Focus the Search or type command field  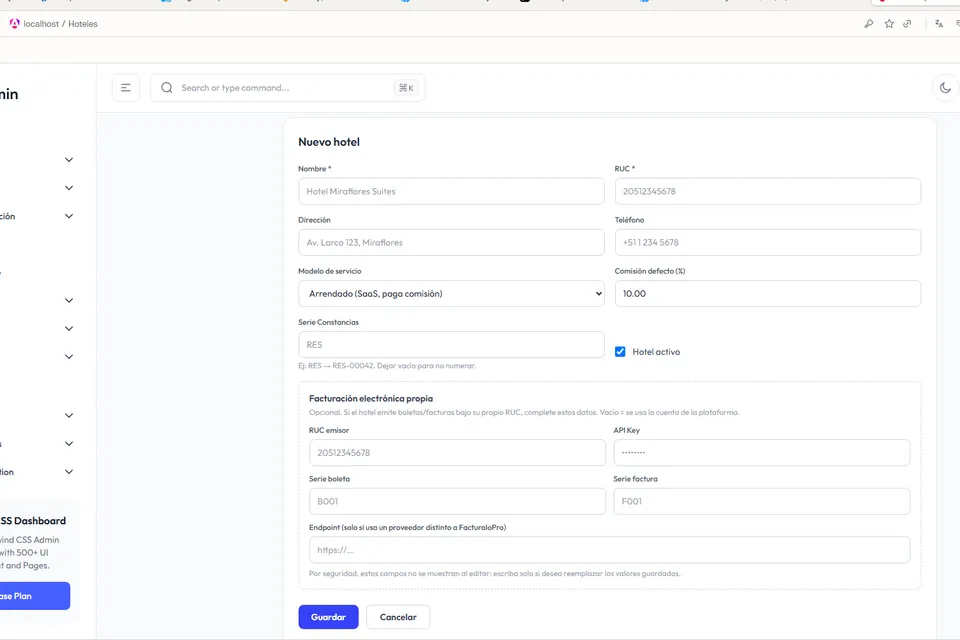pos(287,88)
